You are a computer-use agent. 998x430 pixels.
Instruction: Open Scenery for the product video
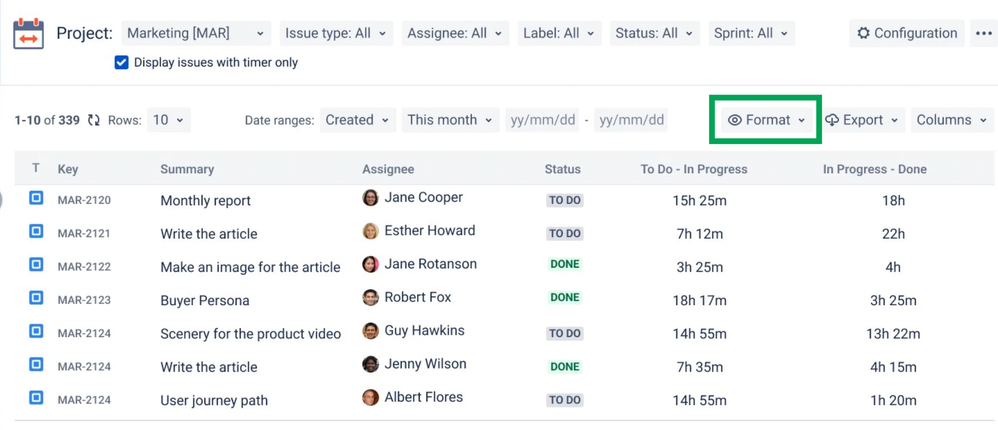[250, 334]
